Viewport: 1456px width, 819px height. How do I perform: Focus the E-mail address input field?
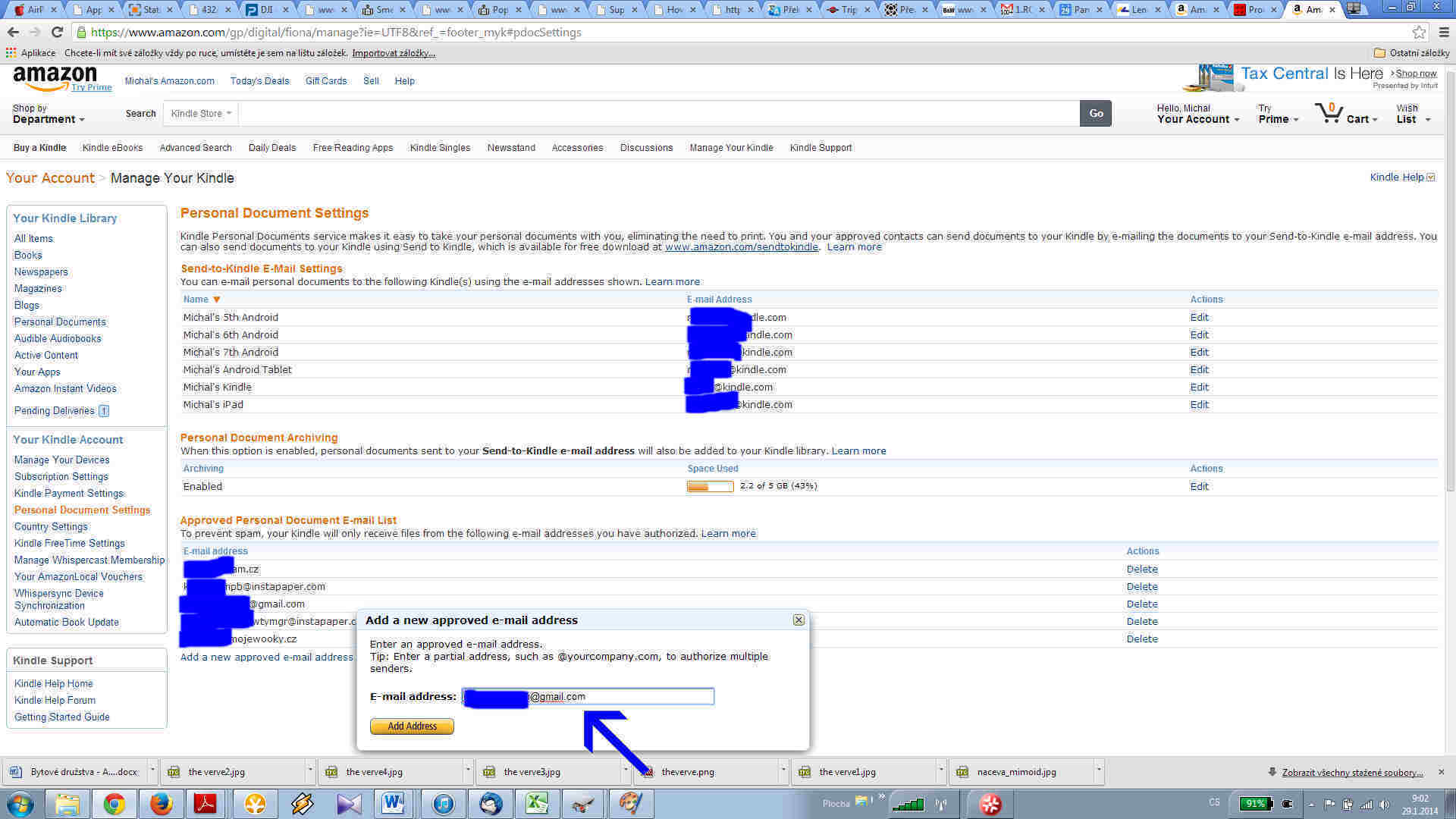tap(588, 696)
